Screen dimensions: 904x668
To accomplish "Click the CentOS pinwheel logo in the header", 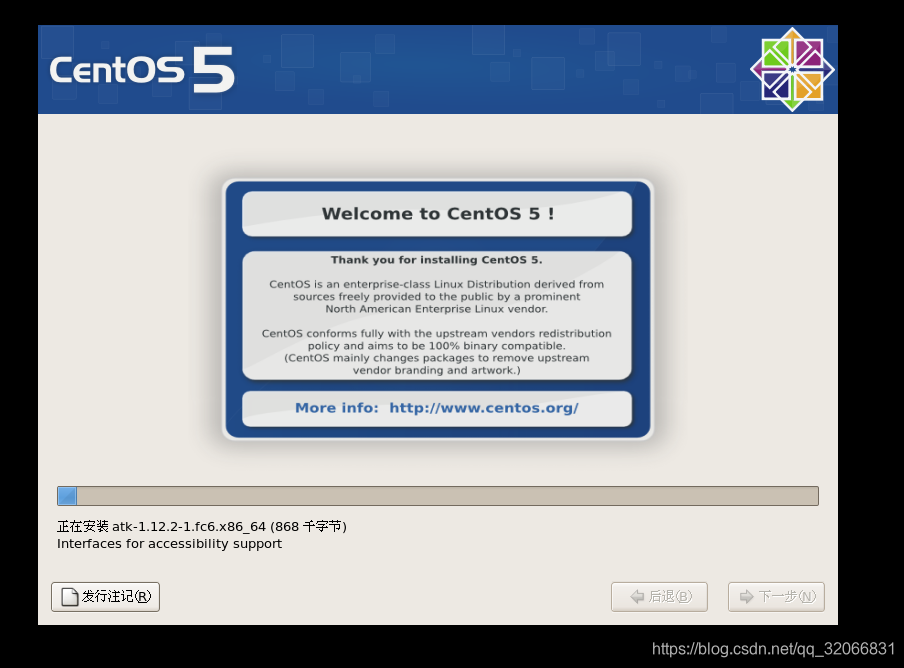I will coord(792,69).
